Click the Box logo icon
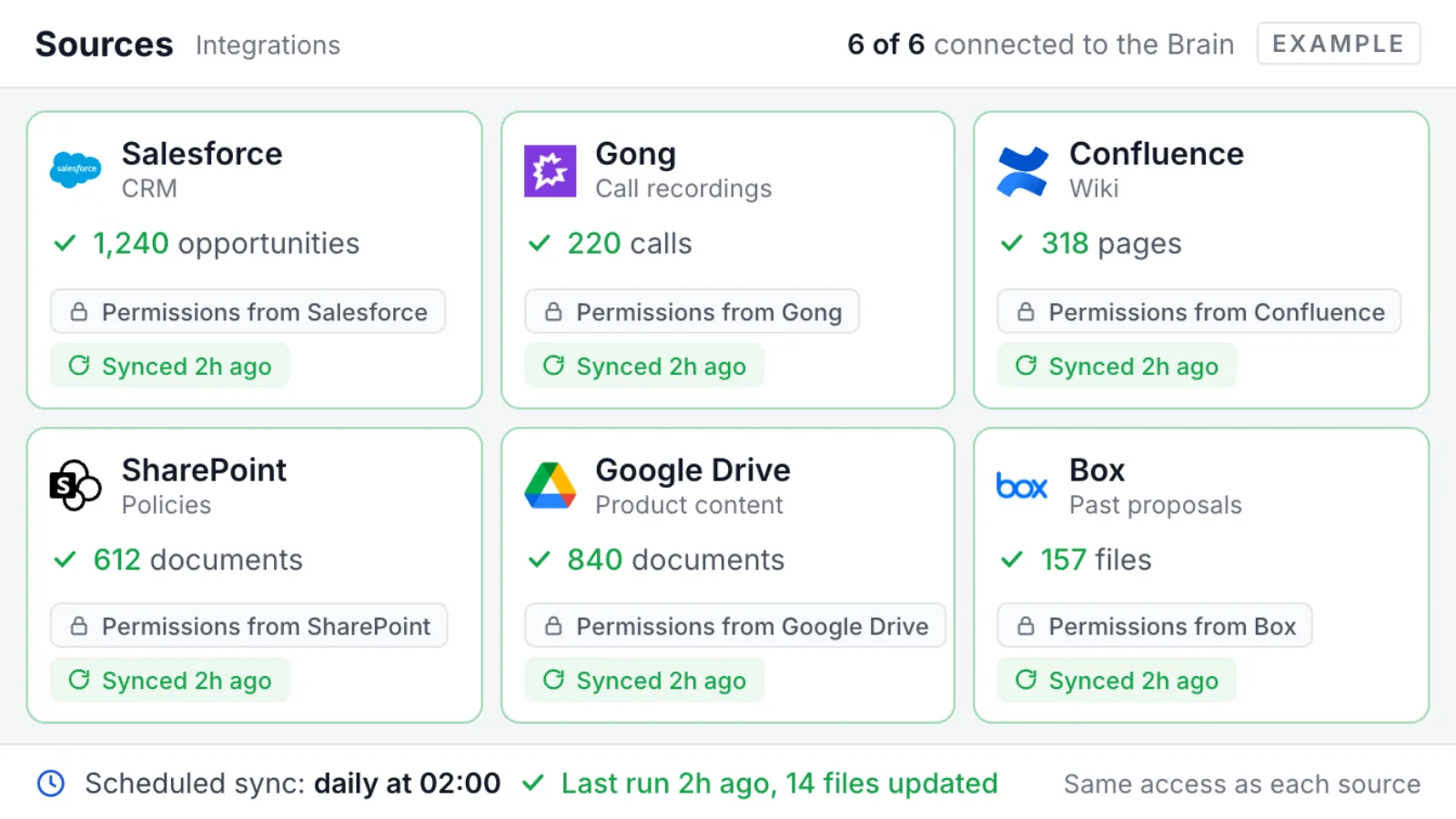This screenshot has height=819, width=1456. pos(1022,486)
